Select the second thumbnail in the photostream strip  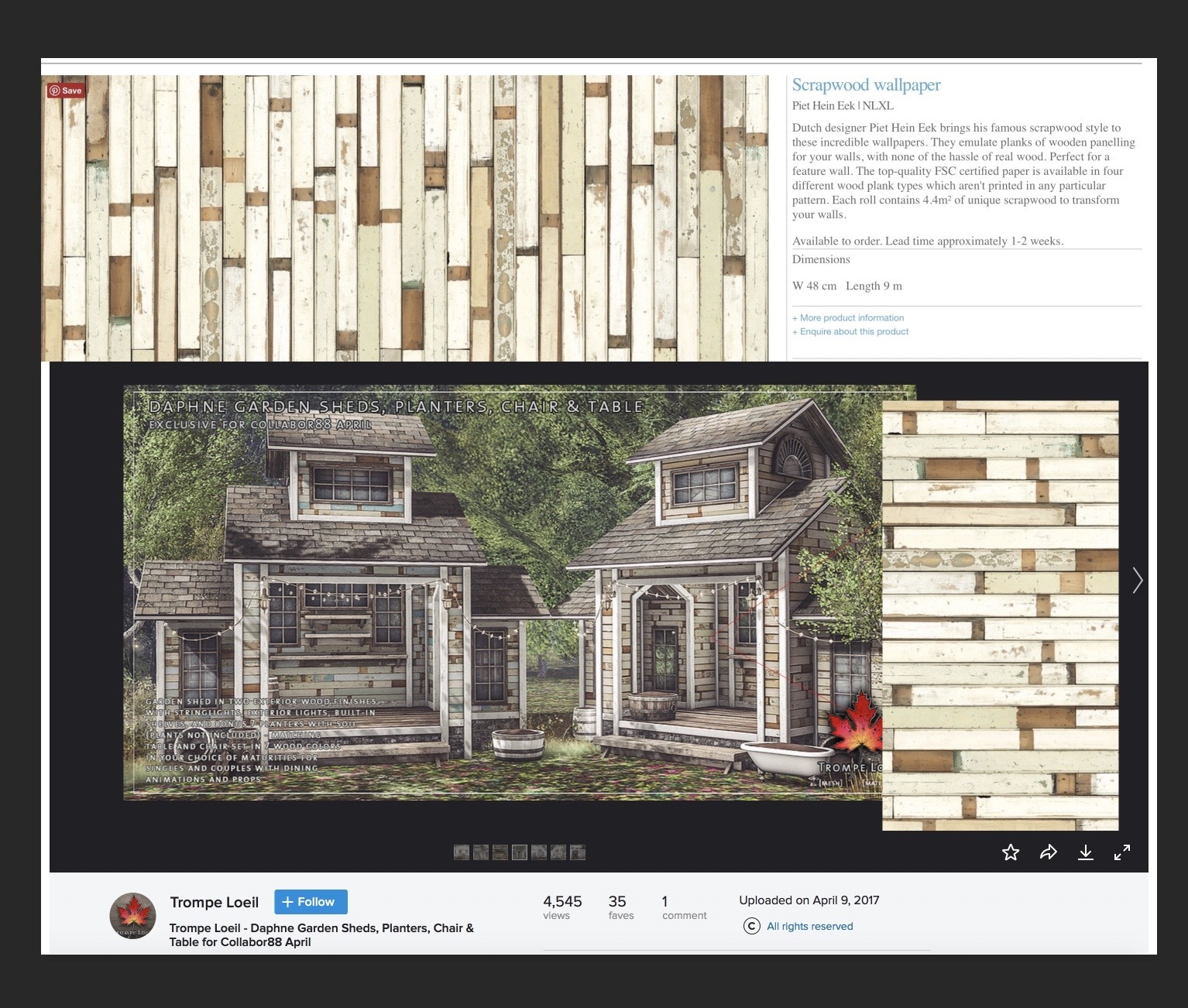coord(481,852)
